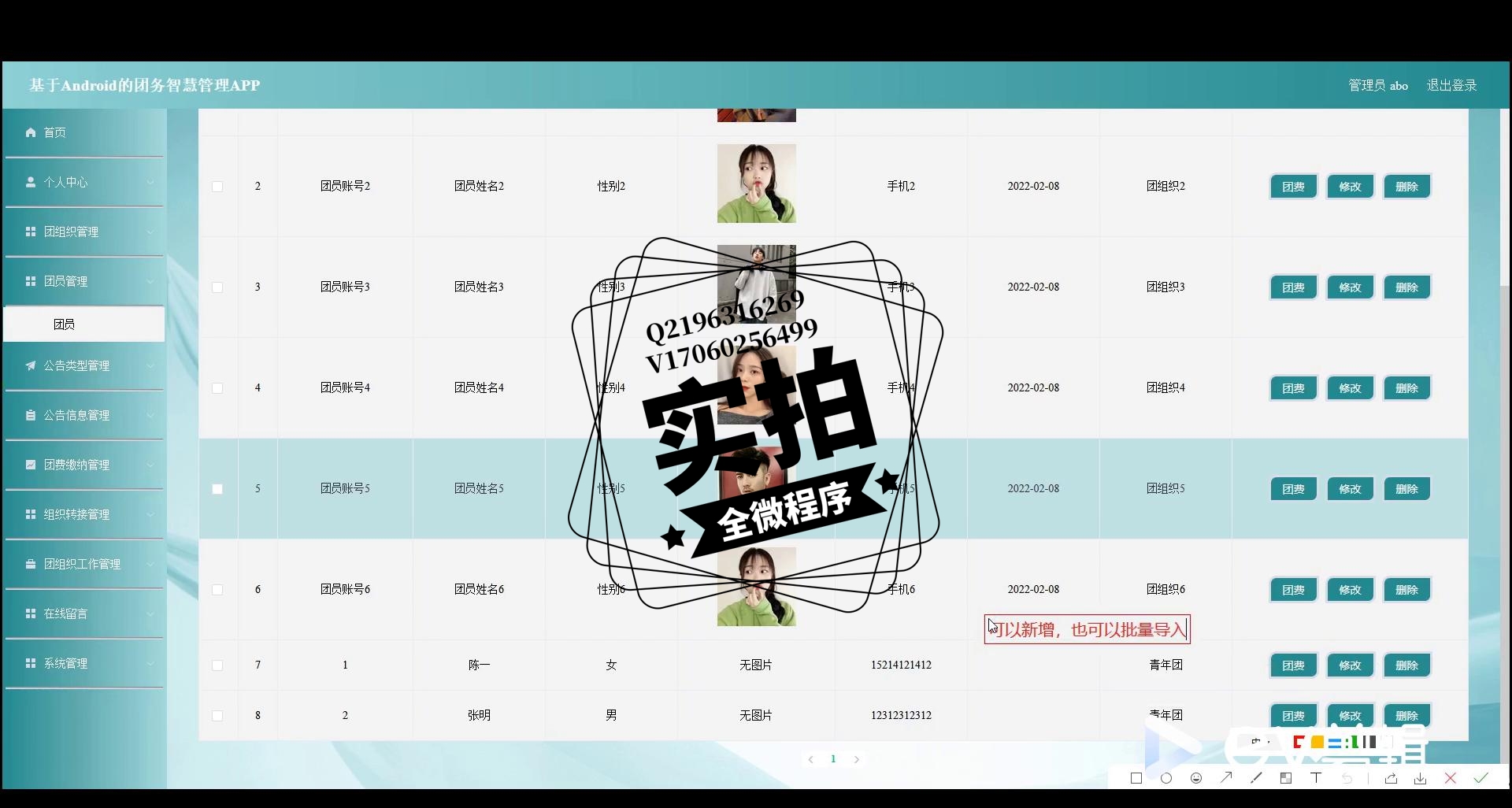
Task: Click the share screenshot icon
Action: point(1391,778)
